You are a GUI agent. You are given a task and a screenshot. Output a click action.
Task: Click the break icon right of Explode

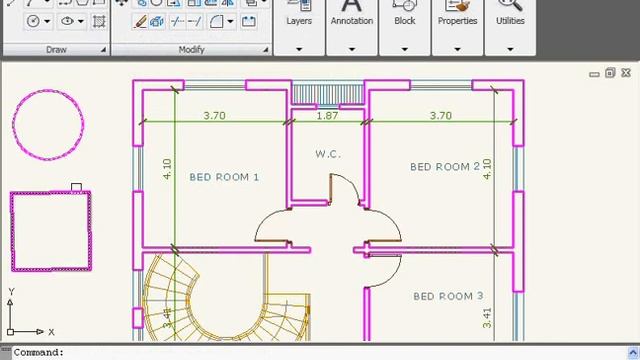[177, 21]
